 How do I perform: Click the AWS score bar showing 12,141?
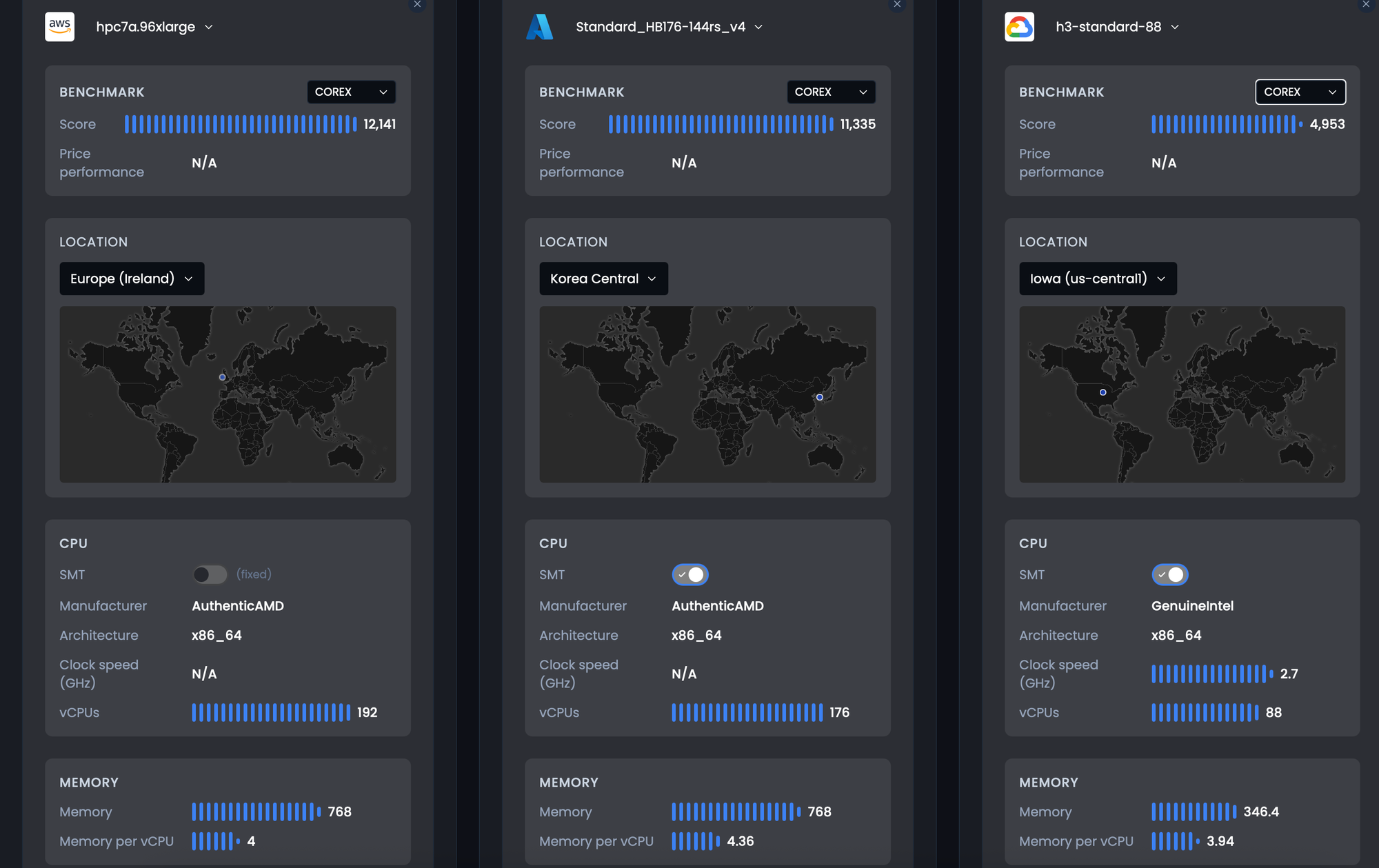[240, 124]
